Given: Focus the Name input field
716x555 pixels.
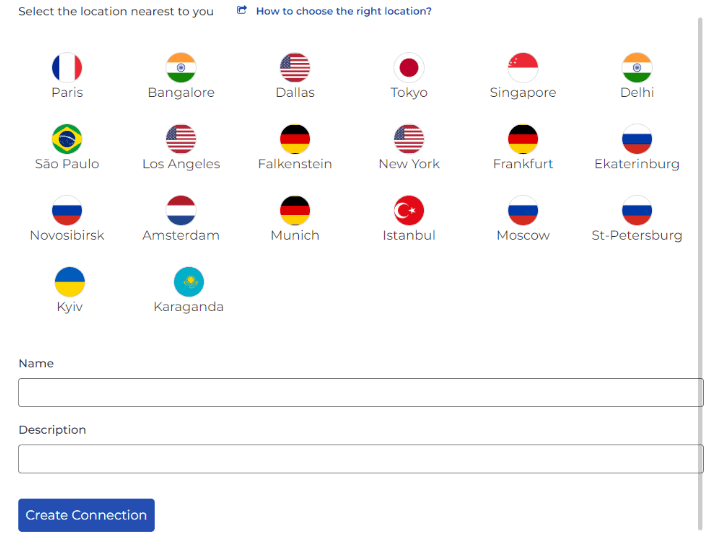Looking at the screenshot, I should click(x=360, y=392).
